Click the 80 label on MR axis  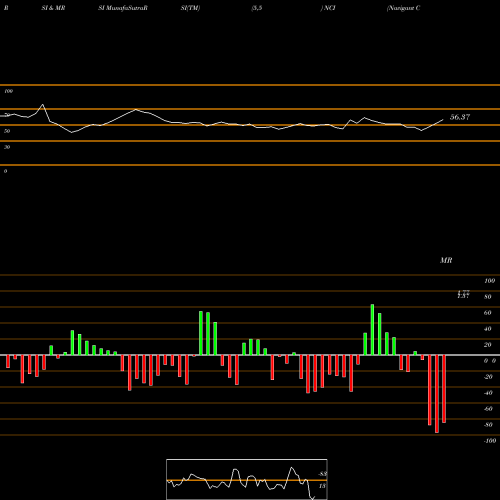[x=488, y=297]
